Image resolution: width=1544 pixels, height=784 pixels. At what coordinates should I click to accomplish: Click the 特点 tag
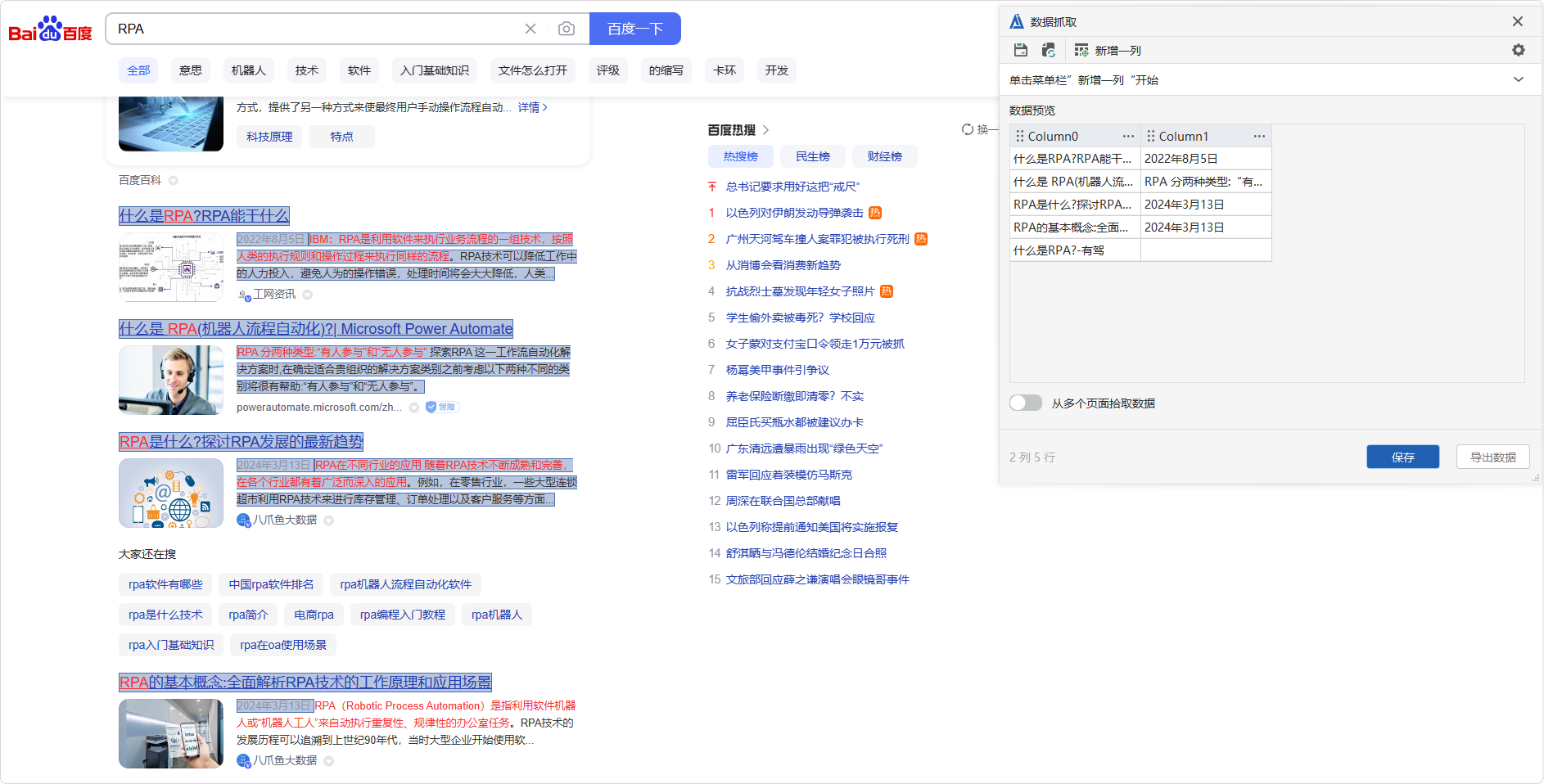point(341,137)
